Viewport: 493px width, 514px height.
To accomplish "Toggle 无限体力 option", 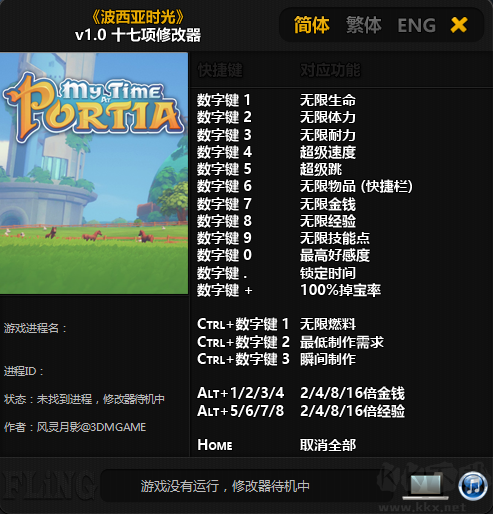I will coord(328,117).
